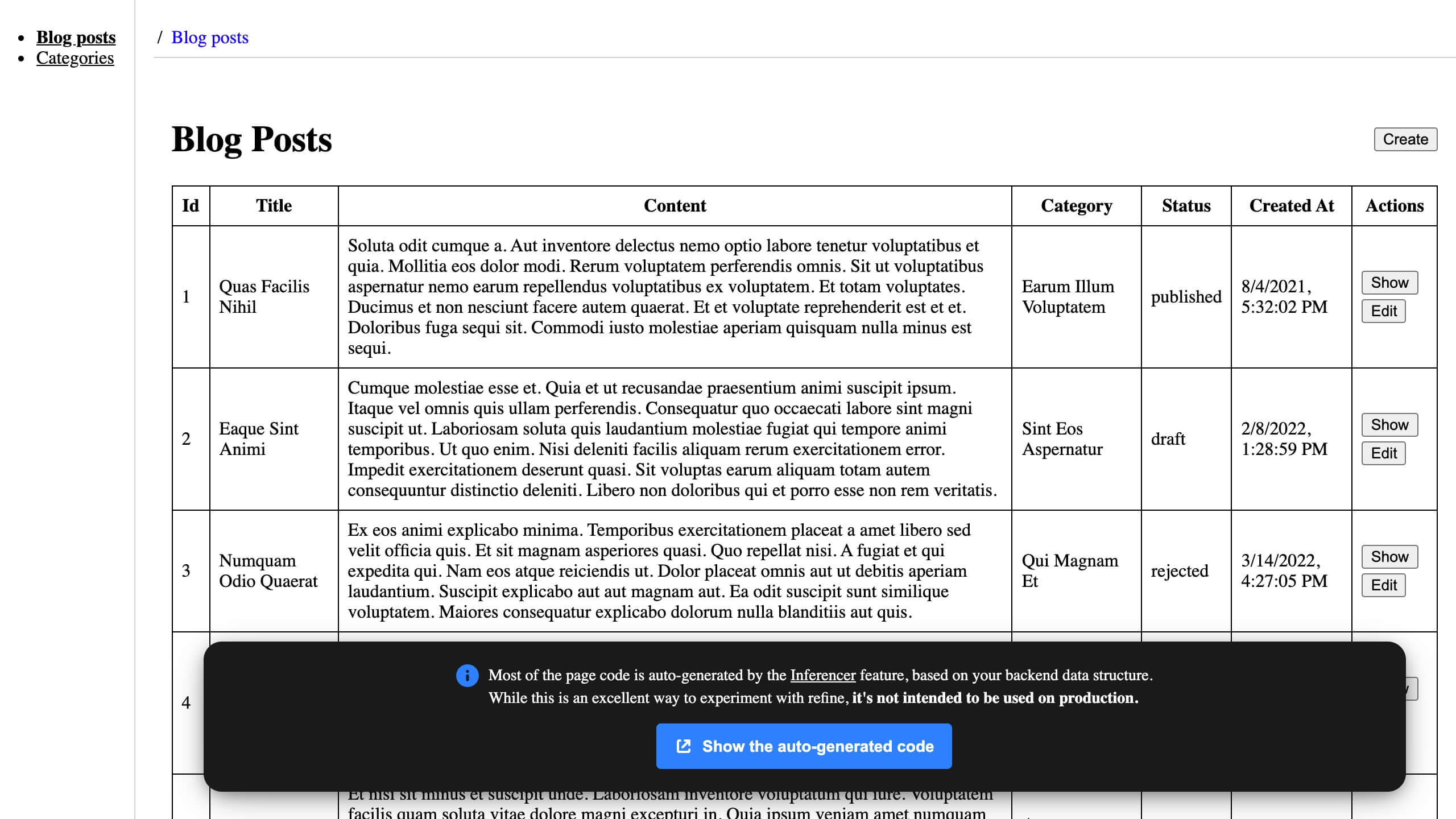This screenshot has height=819, width=1456.
Task: Click the Blog posts breadcrumb link
Action: pyautogui.click(x=210, y=36)
